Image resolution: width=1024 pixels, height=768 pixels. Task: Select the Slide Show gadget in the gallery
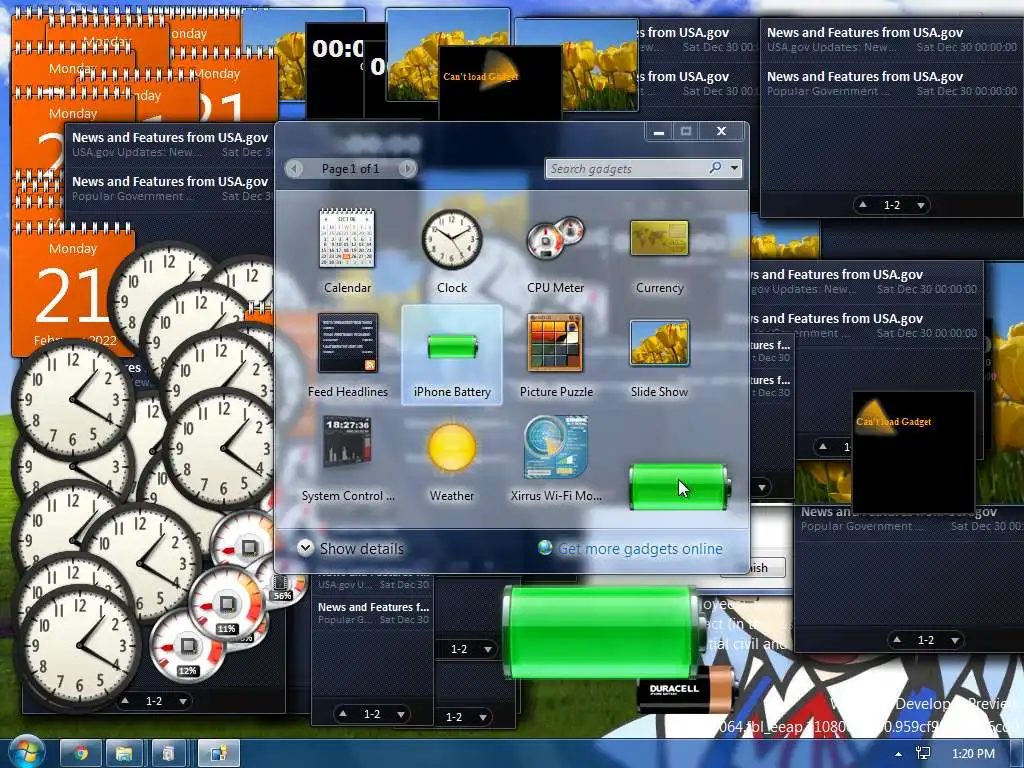click(659, 356)
